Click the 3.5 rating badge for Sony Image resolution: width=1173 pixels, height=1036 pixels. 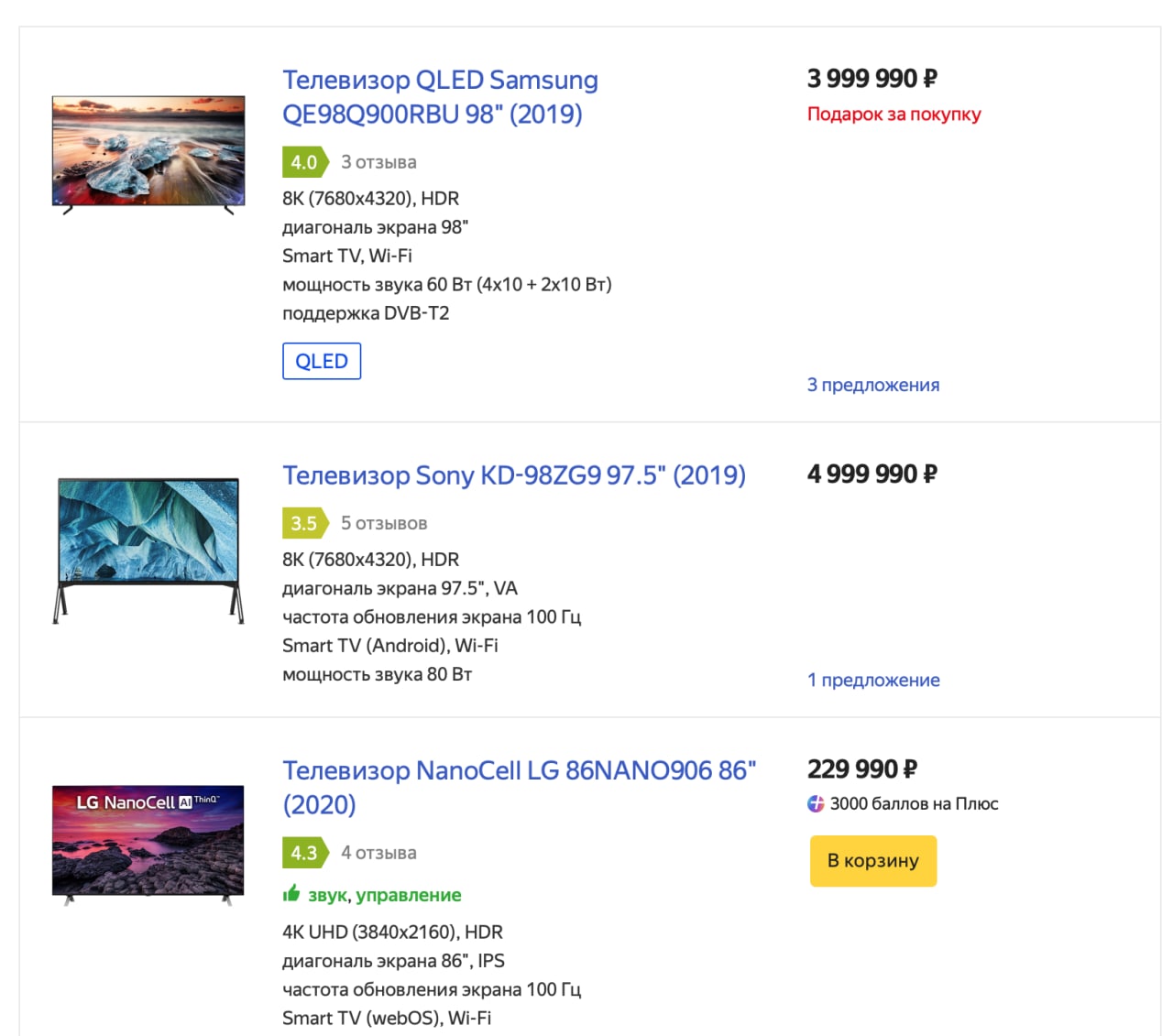[305, 523]
